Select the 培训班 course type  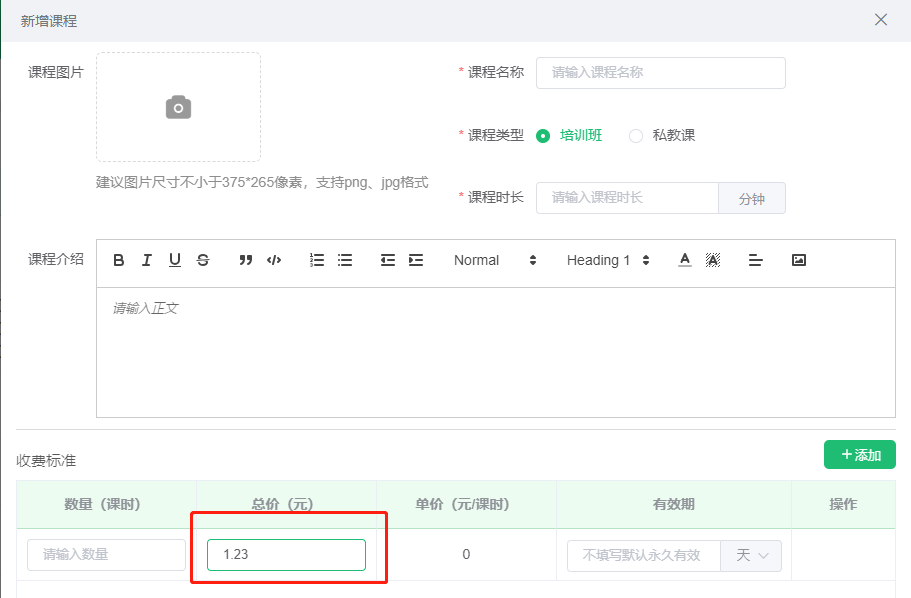(x=543, y=136)
